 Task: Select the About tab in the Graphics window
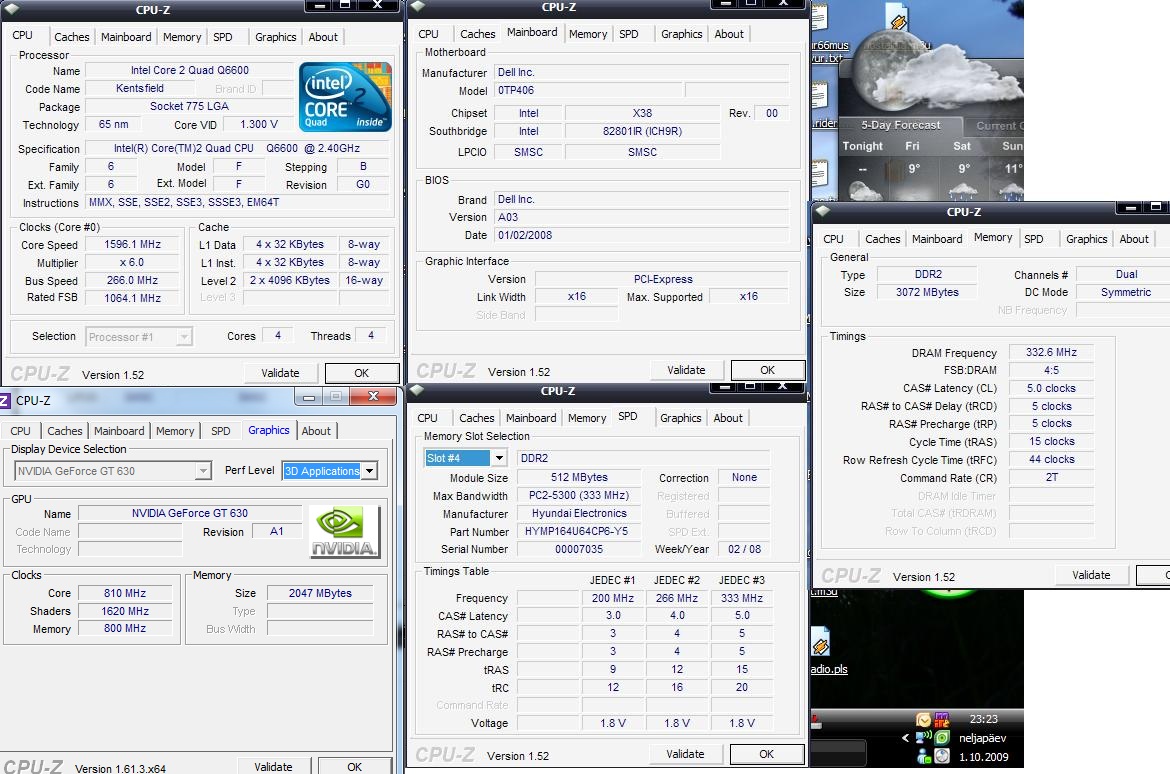[316, 431]
